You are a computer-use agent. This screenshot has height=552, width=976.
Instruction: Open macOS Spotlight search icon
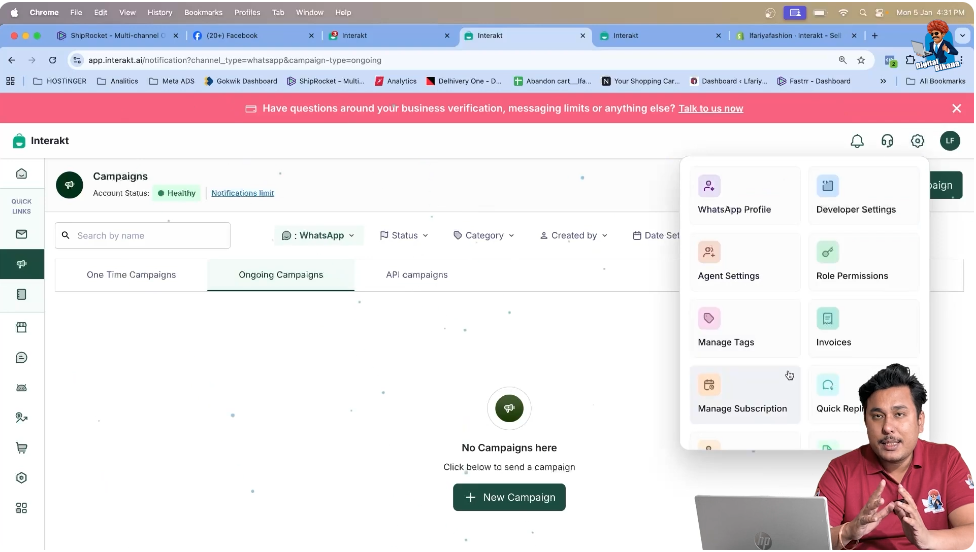pos(863,12)
